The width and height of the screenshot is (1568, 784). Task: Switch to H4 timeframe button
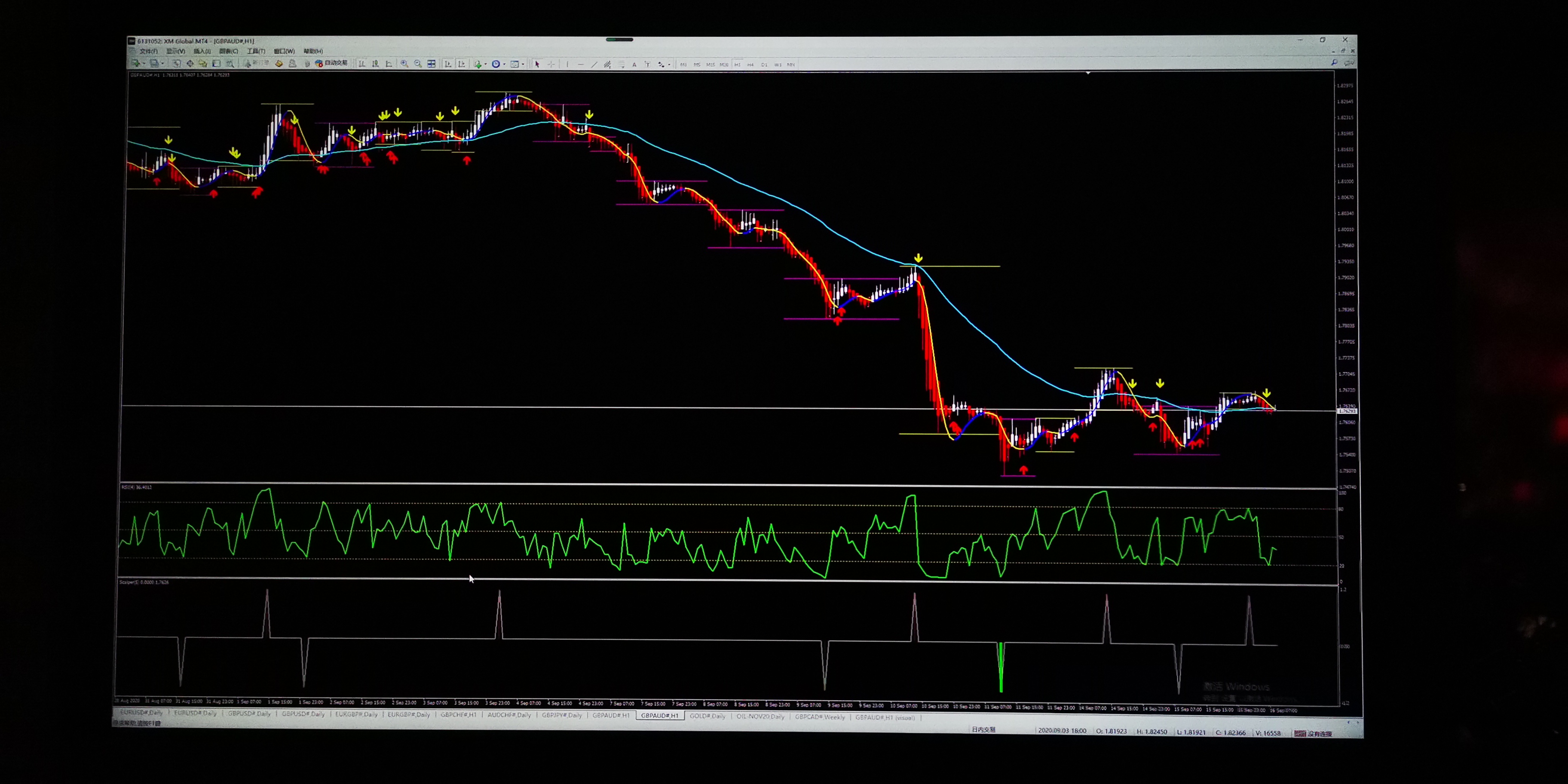coord(750,64)
